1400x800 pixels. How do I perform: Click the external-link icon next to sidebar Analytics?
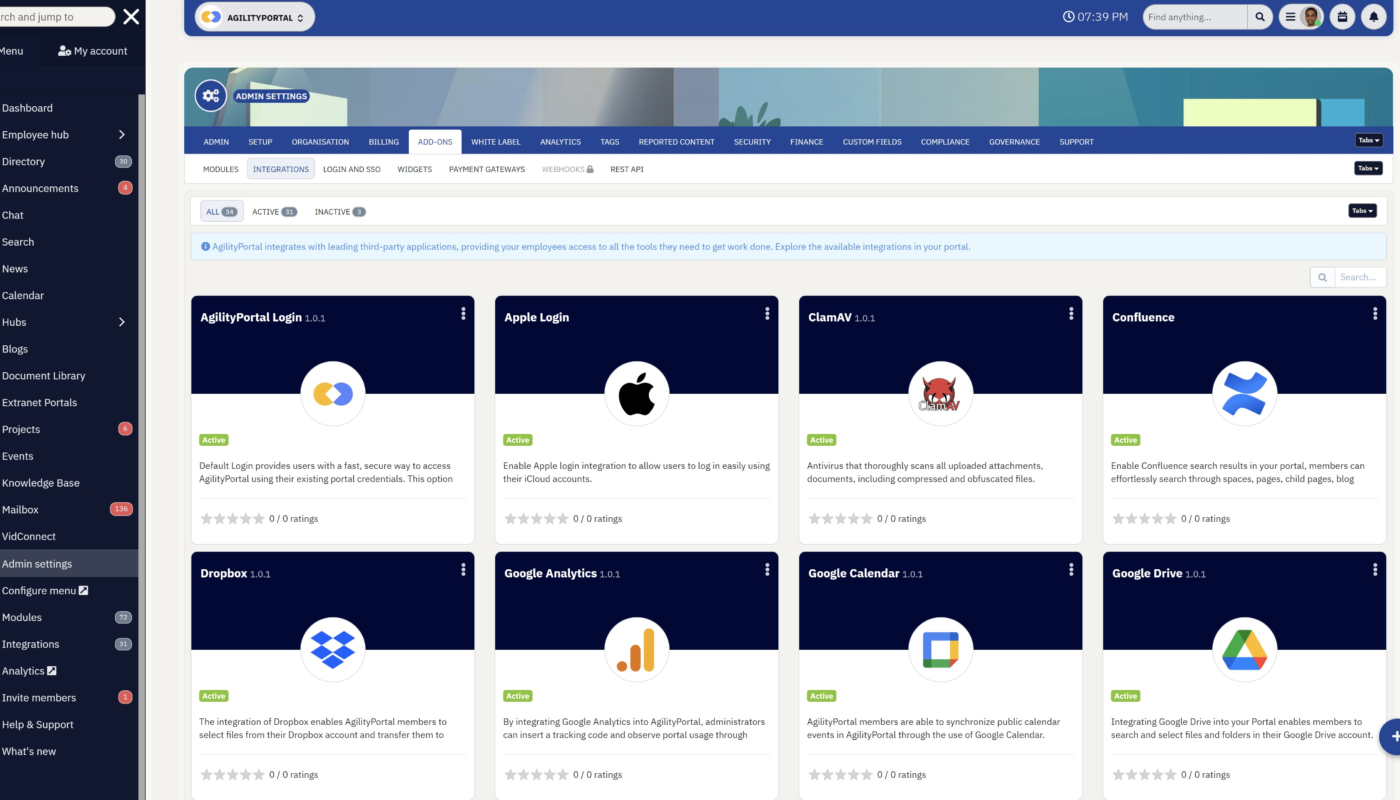coord(52,671)
